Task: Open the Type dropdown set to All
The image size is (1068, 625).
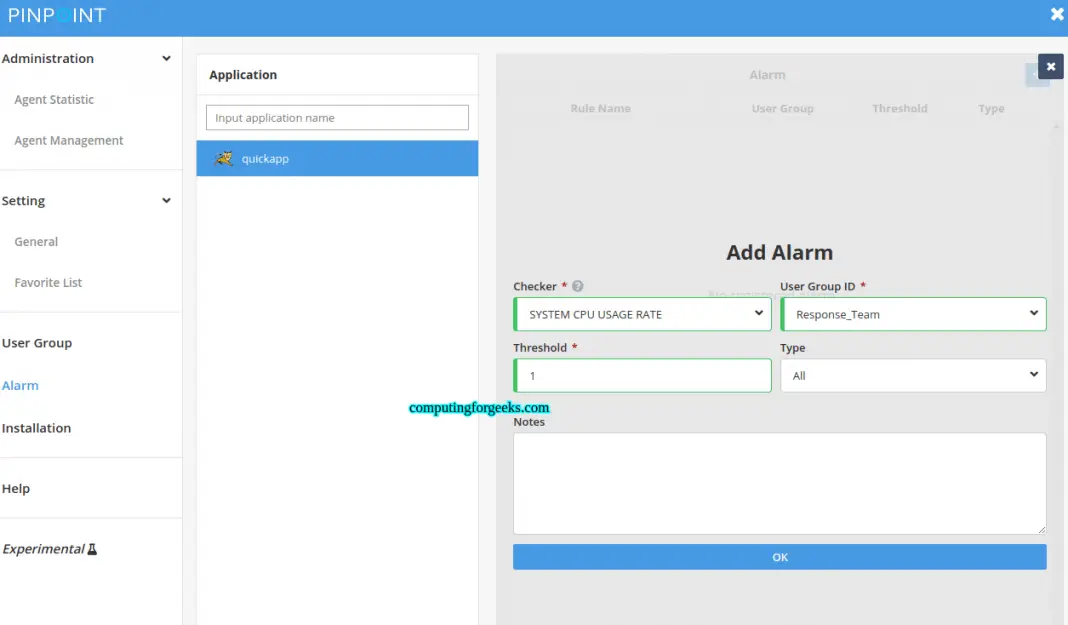Action: tap(912, 375)
